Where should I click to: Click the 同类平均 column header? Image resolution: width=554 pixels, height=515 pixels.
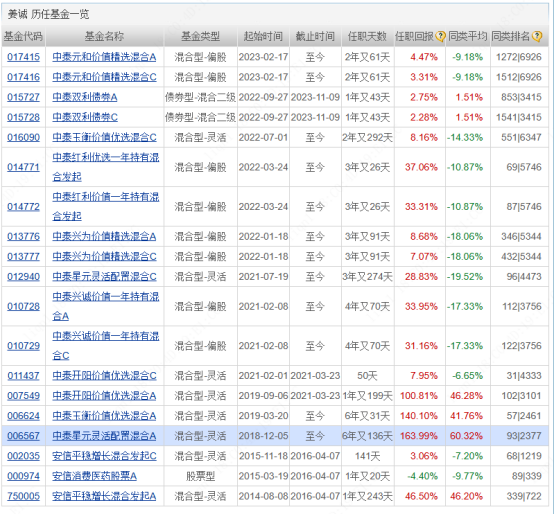click(x=467, y=36)
